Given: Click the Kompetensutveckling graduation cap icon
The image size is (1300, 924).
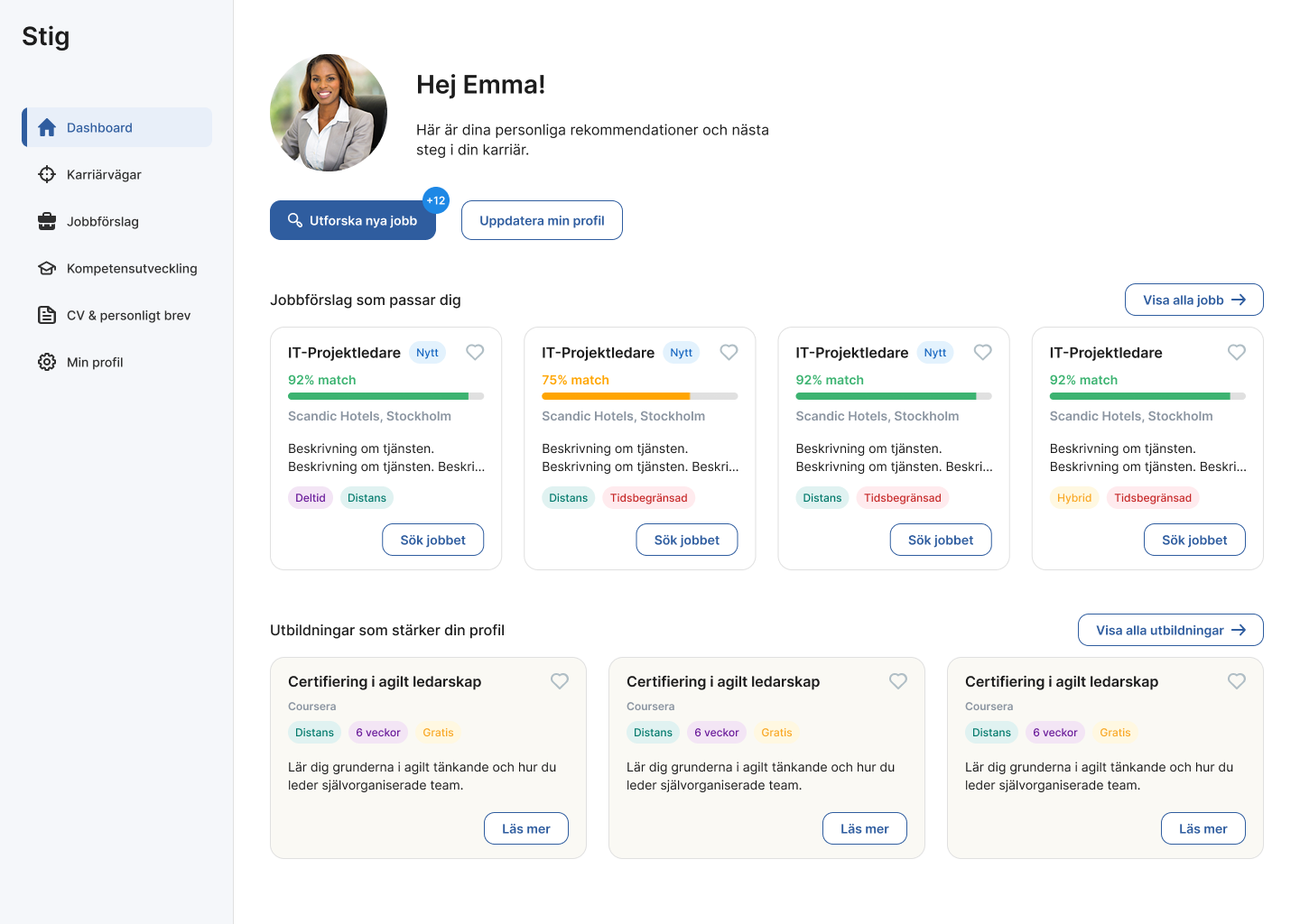Looking at the screenshot, I should tap(46, 268).
